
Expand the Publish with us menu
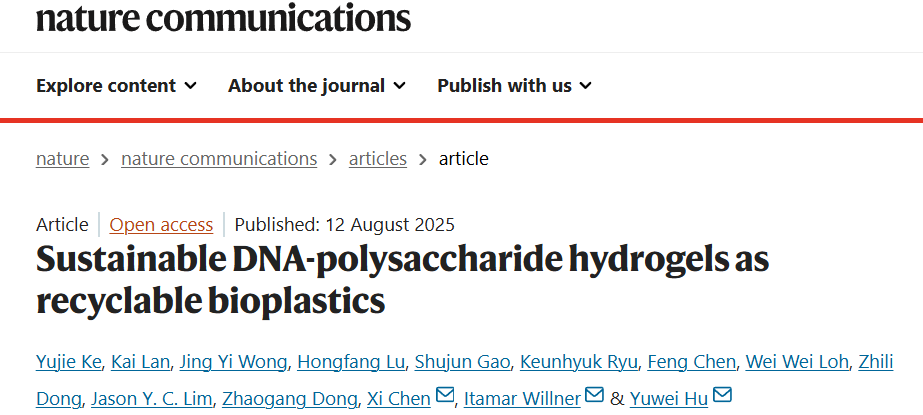click(514, 86)
